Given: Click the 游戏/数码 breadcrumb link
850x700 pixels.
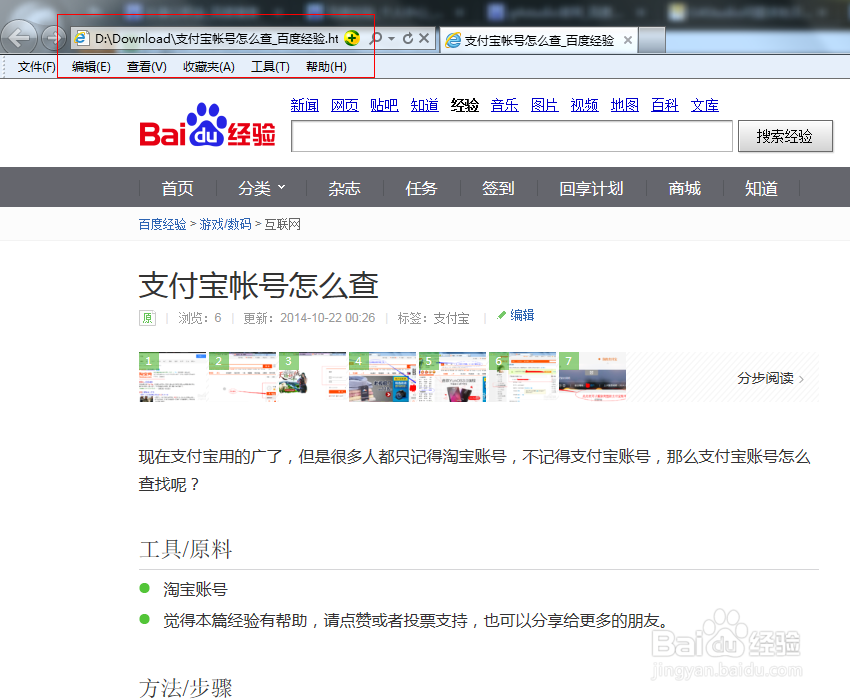Looking at the screenshot, I should [x=226, y=224].
